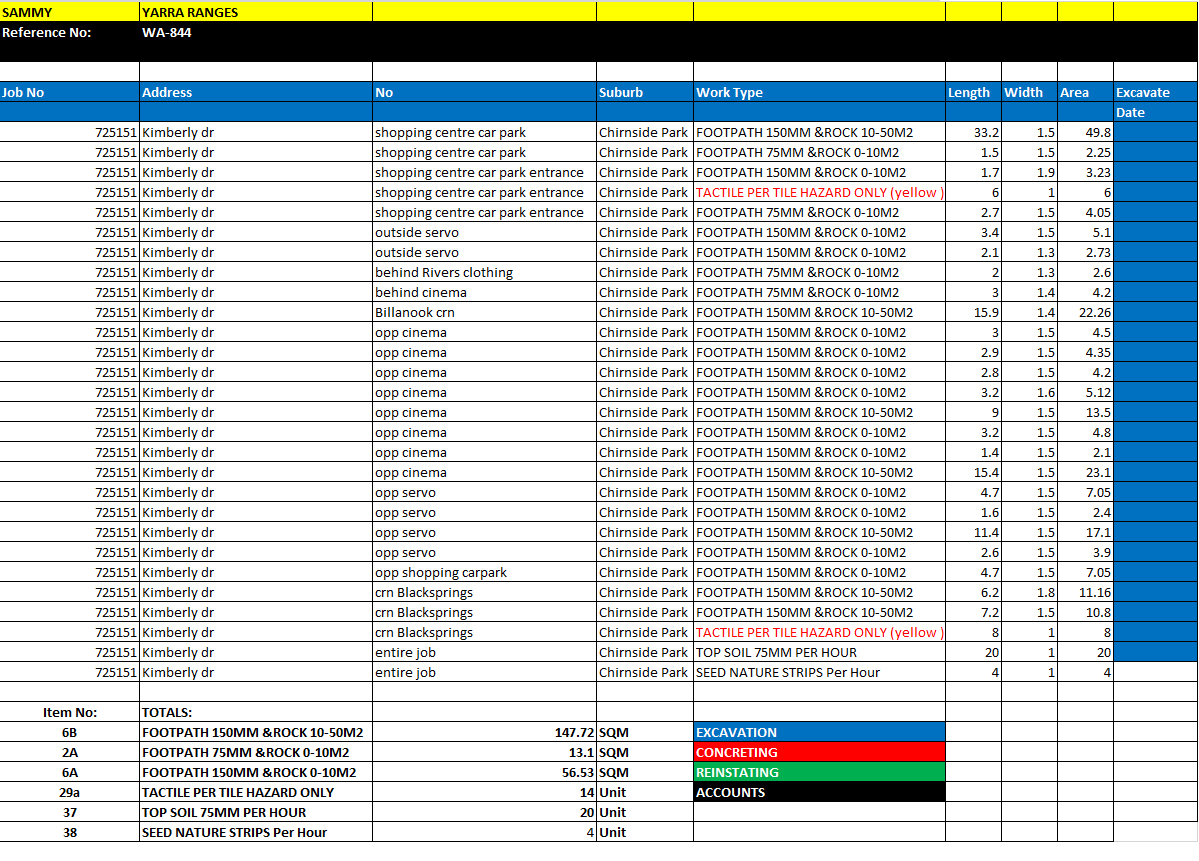
Task: Select the 'opp shopping carpark' cell
Action: pyautogui.click(x=483, y=572)
